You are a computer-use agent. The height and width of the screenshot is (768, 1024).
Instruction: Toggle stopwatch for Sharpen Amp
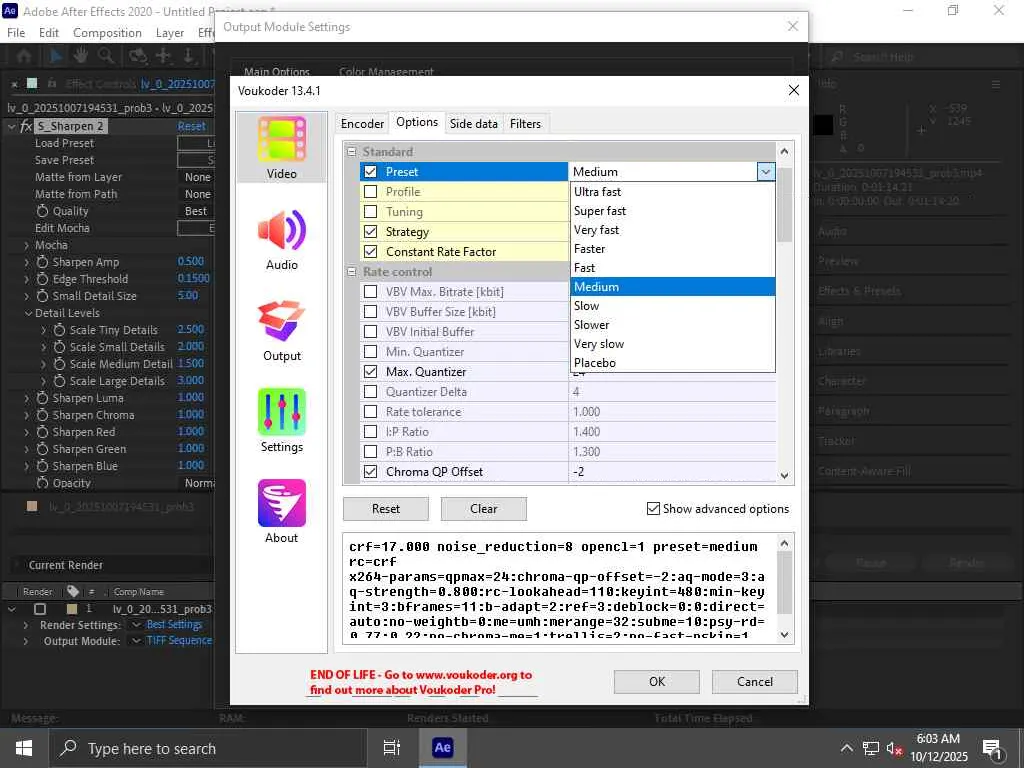(x=42, y=262)
